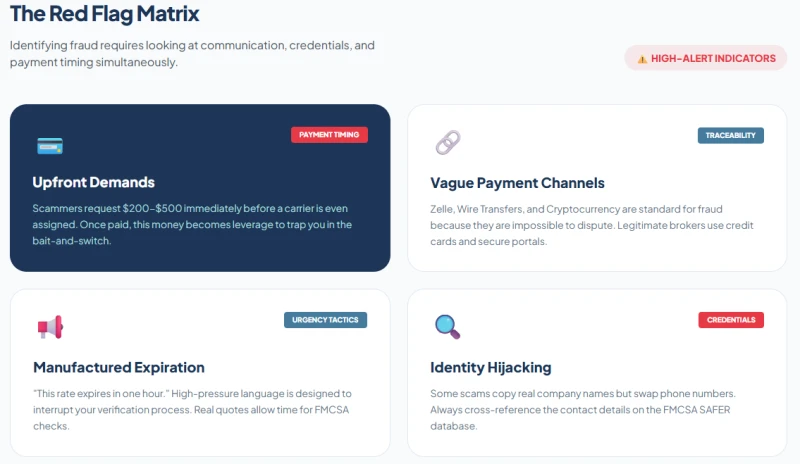The height and width of the screenshot is (464, 800).
Task: Select the Manufactured Expiration heading
Action: 119,367
